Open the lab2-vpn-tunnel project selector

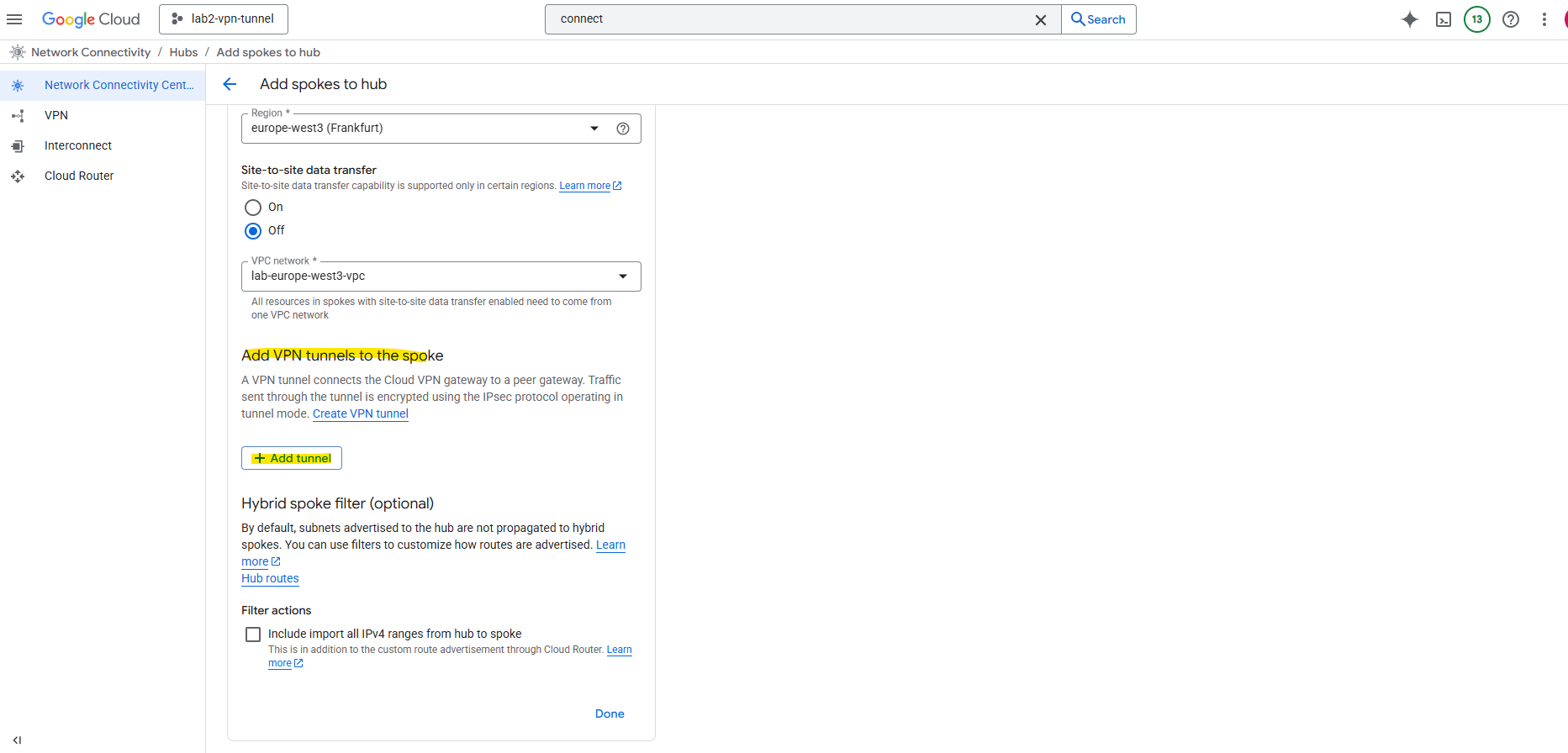point(224,19)
